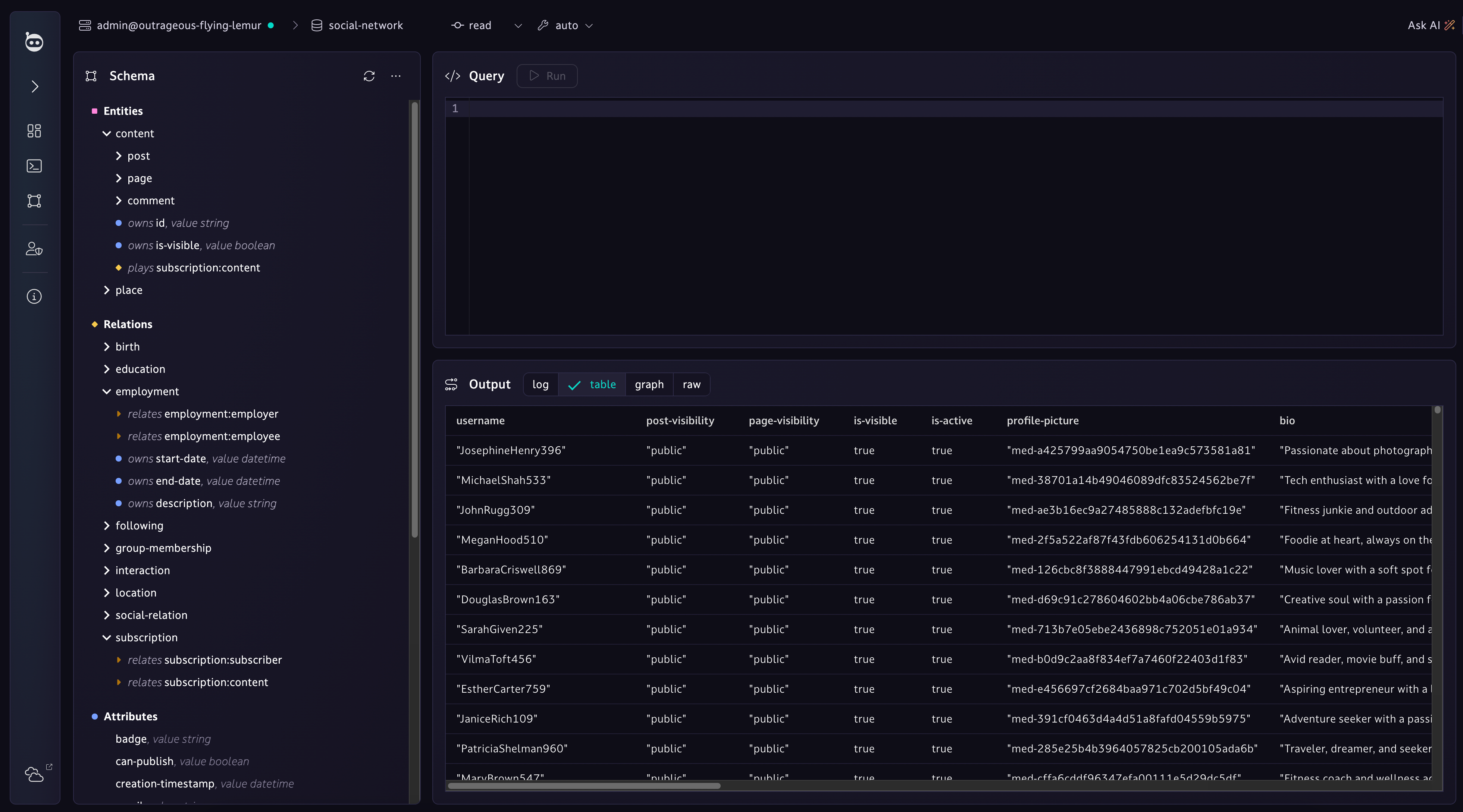Collapse the content entity node
The height and width of the screenshot is (812, 1463).
click(x=106, y=133)
